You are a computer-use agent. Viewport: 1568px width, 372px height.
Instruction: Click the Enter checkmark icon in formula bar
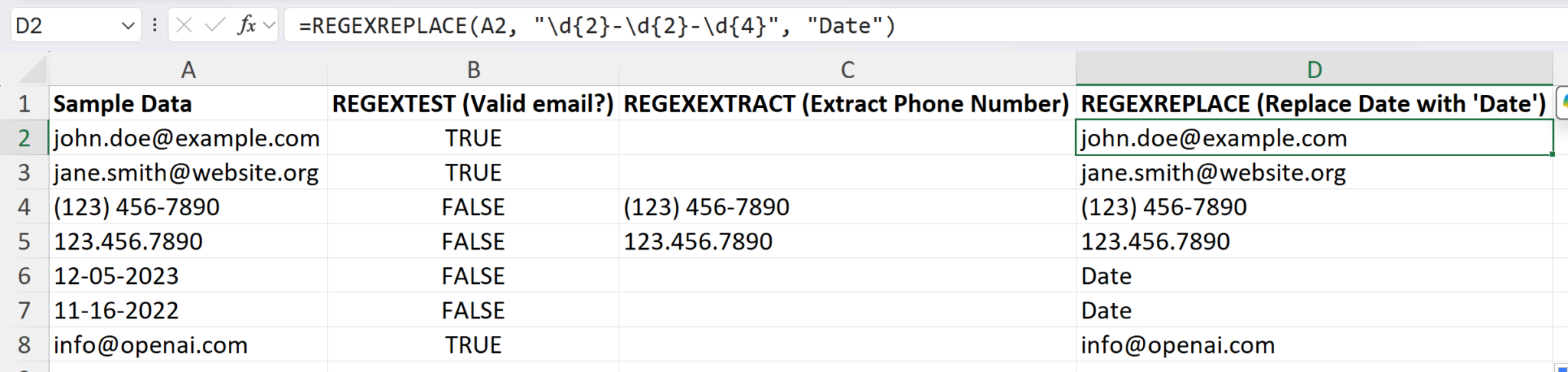coord(215,26)
